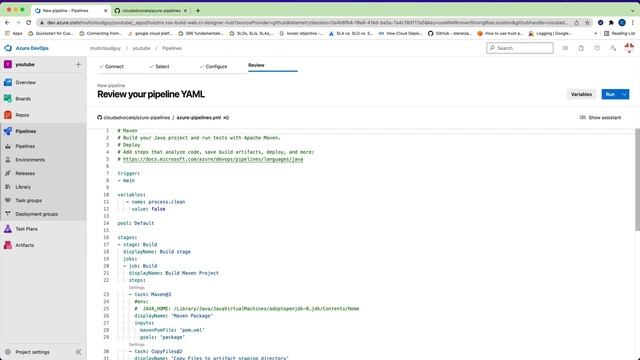Open Test Plans in the sidebar
The width and height of the screenshot is (640, 360).
pyautogui.click(x=26, y=229)
